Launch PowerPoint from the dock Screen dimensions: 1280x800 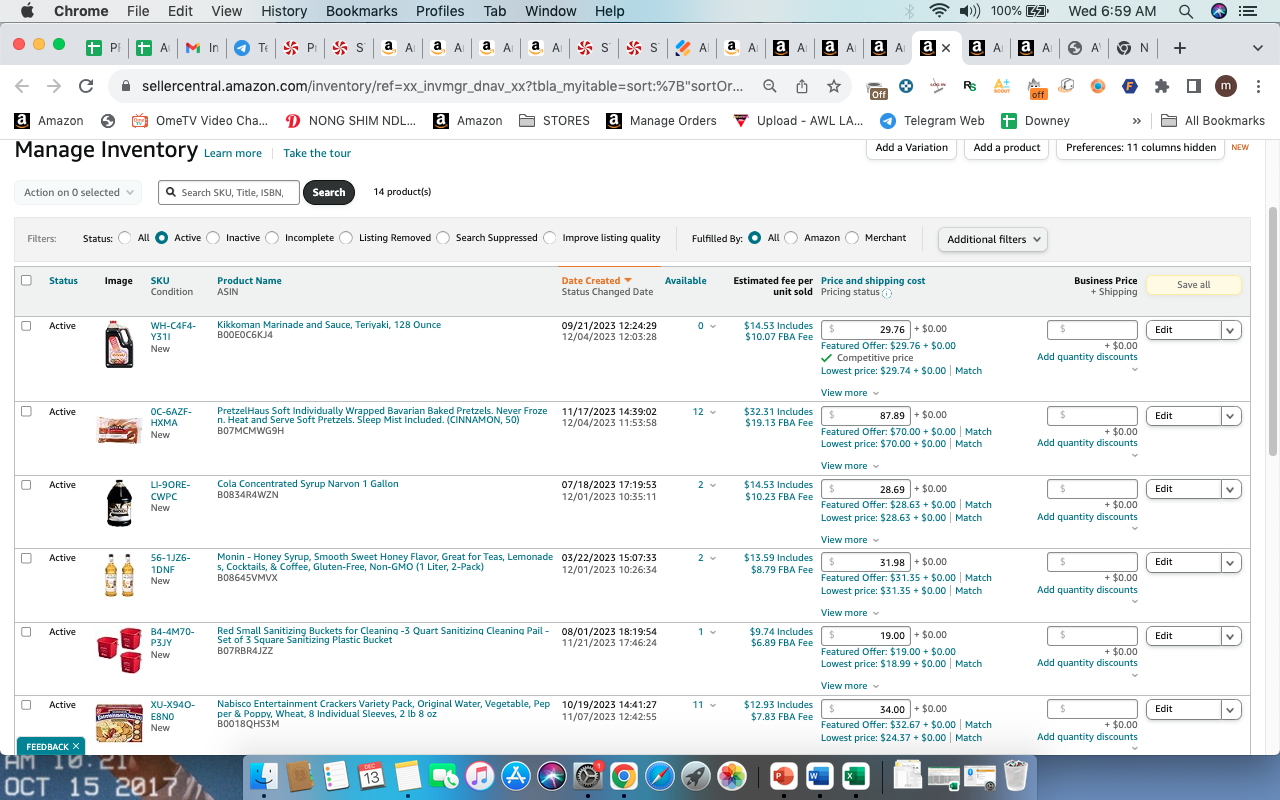(783, 775)
